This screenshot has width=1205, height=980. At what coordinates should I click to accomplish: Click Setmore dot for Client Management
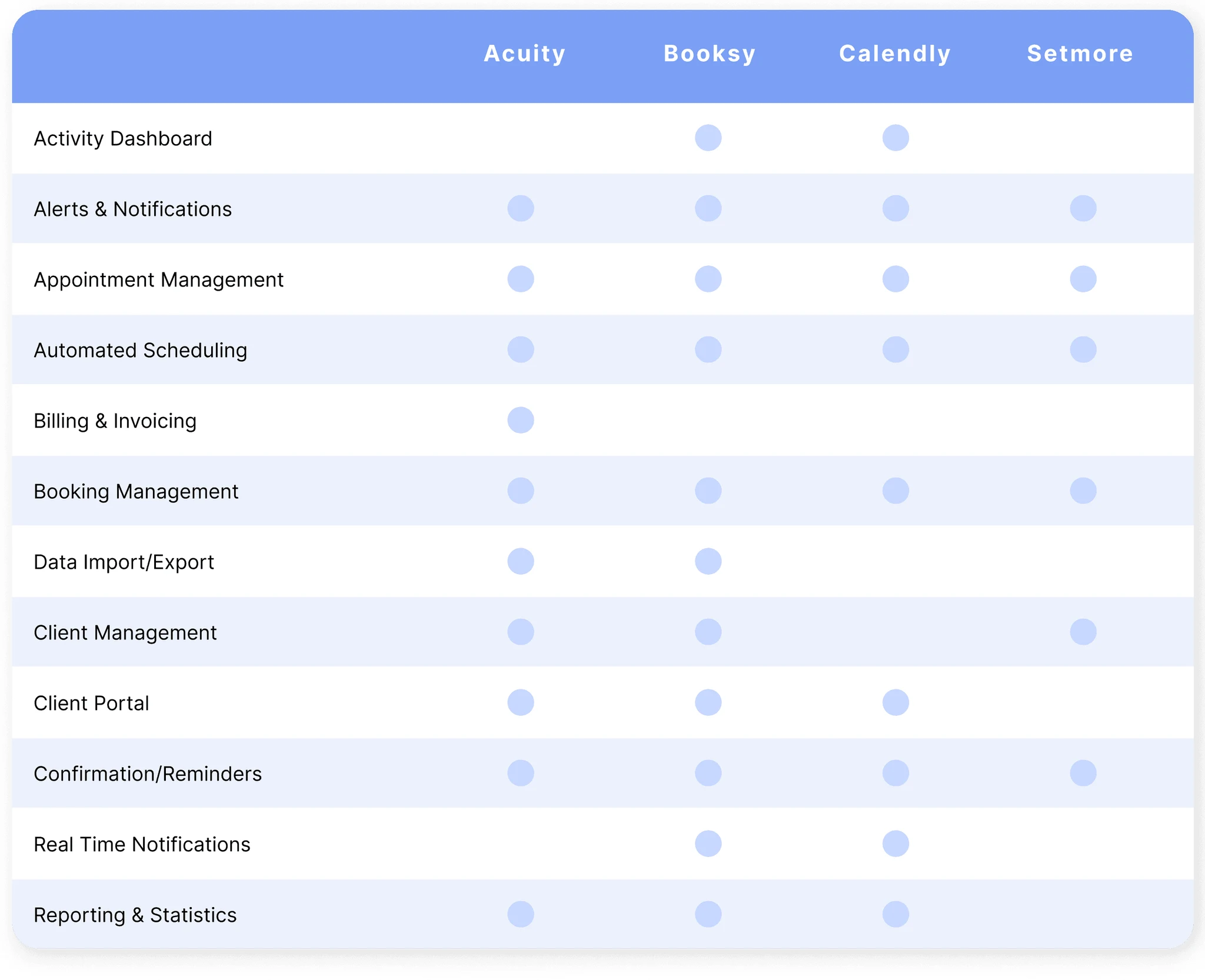pyautogui.click(x=1083, y=632)
